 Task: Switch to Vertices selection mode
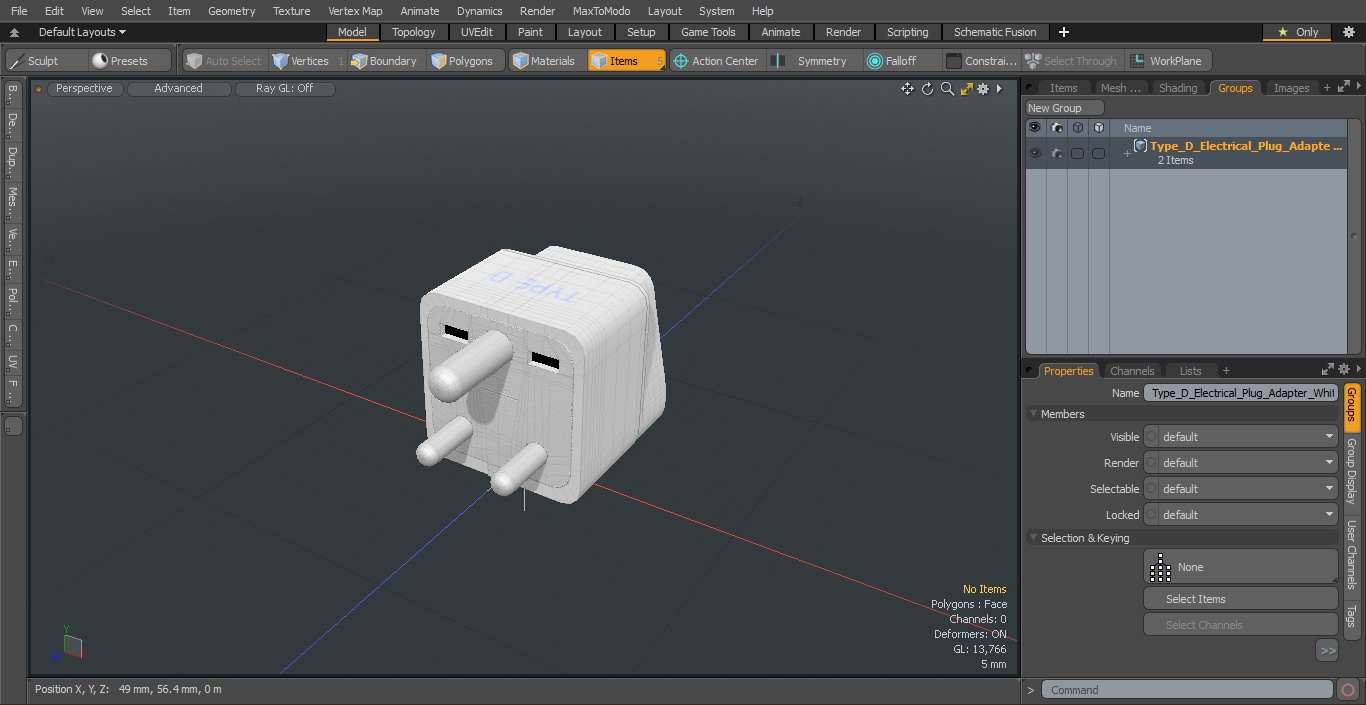(x=301, y=61)
